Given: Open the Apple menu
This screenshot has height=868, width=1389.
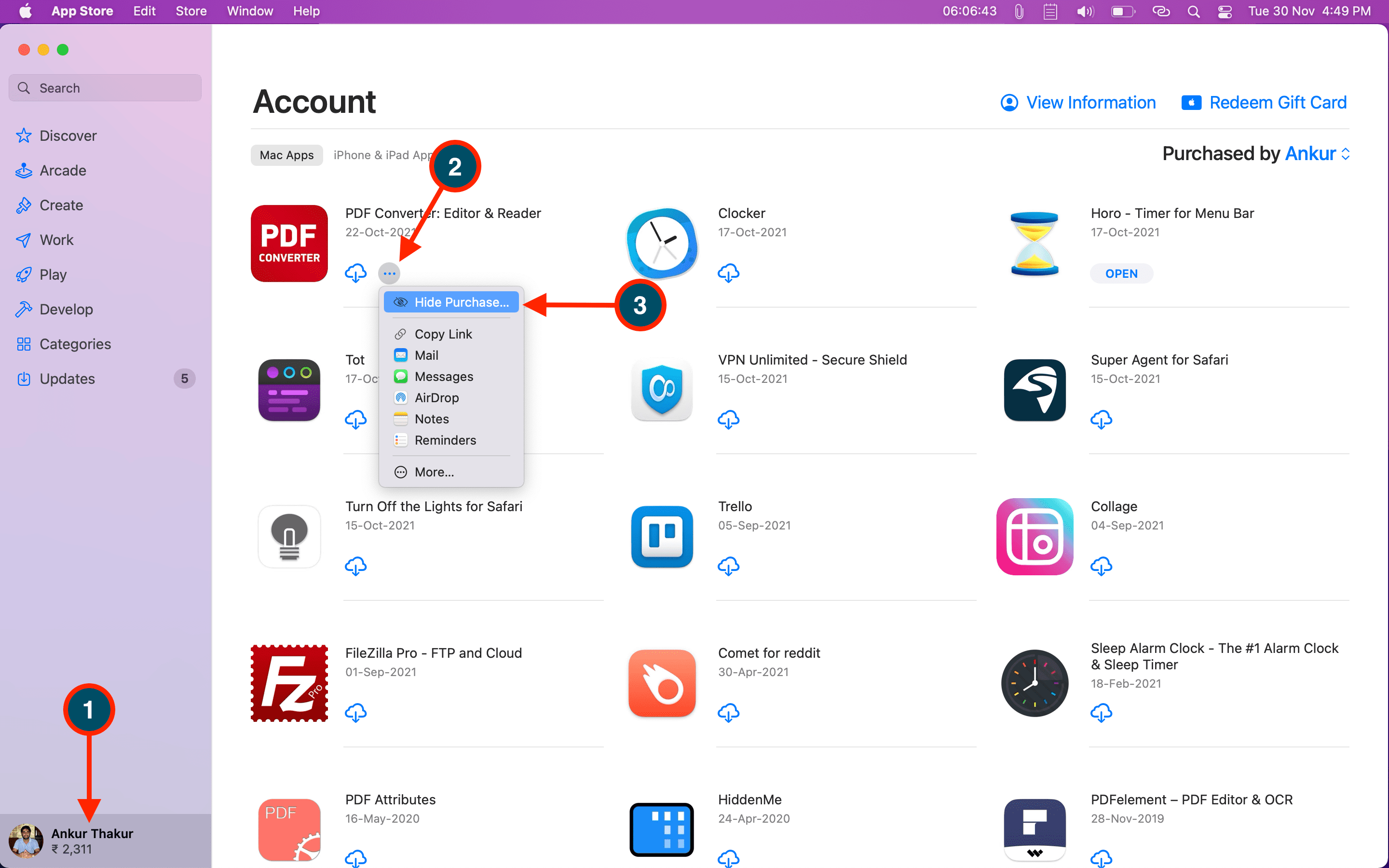Looking at the screenshot, I should 25,11.
